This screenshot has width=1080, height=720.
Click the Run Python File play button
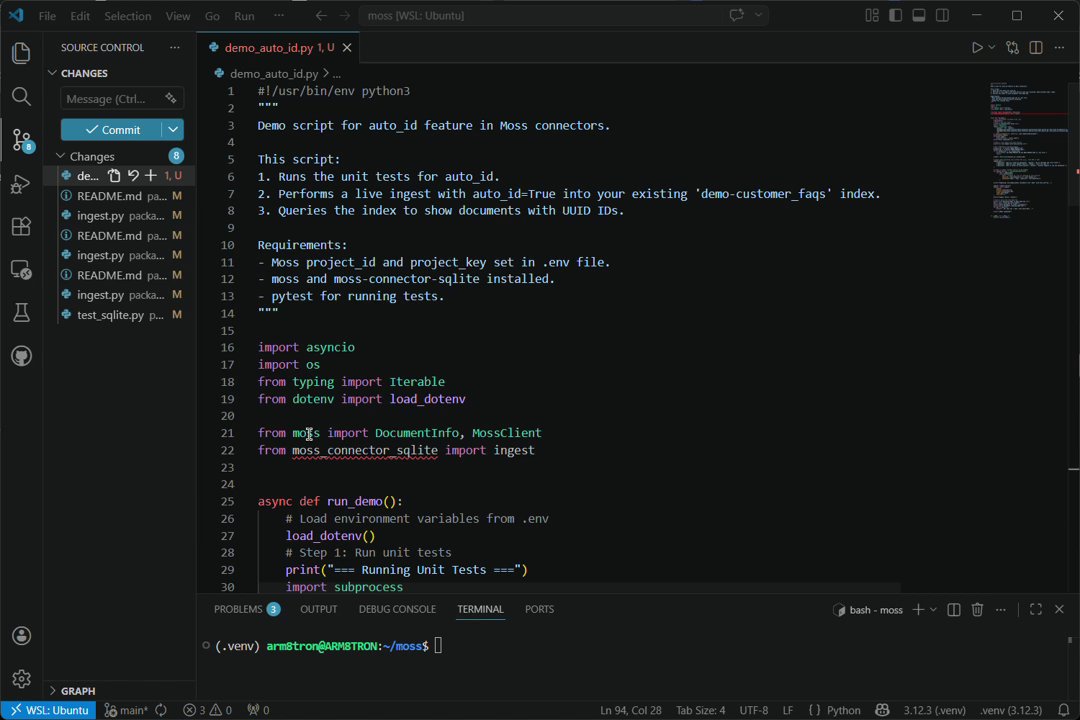977,48
